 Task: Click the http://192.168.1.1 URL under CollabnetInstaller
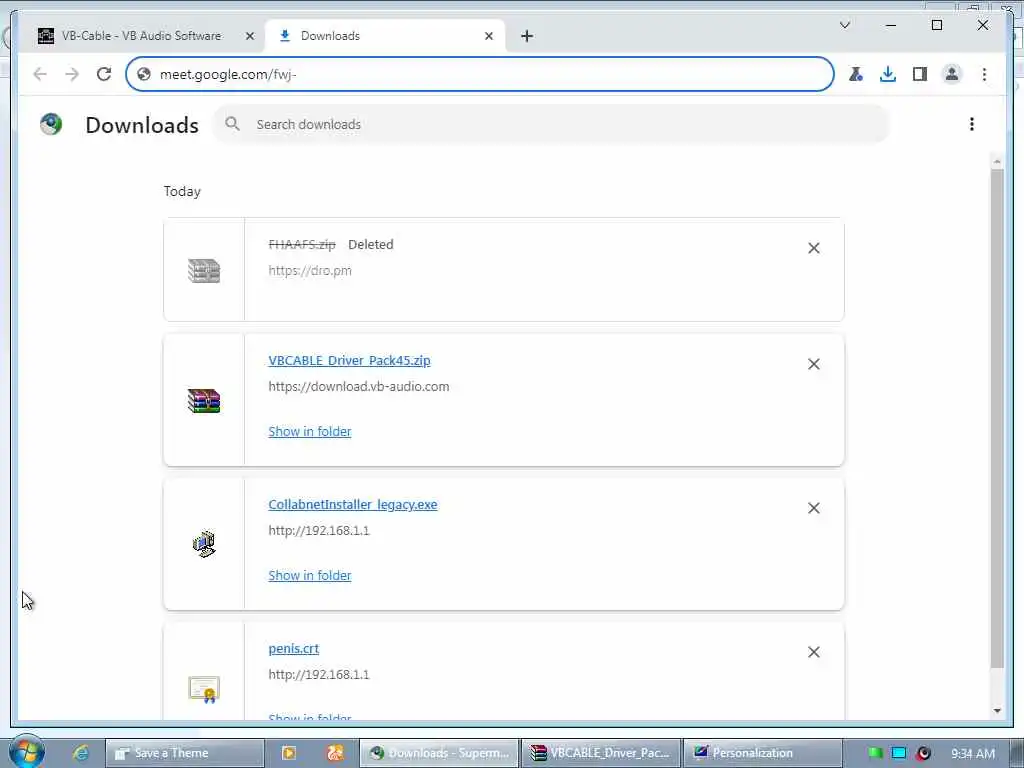[319, 530]
